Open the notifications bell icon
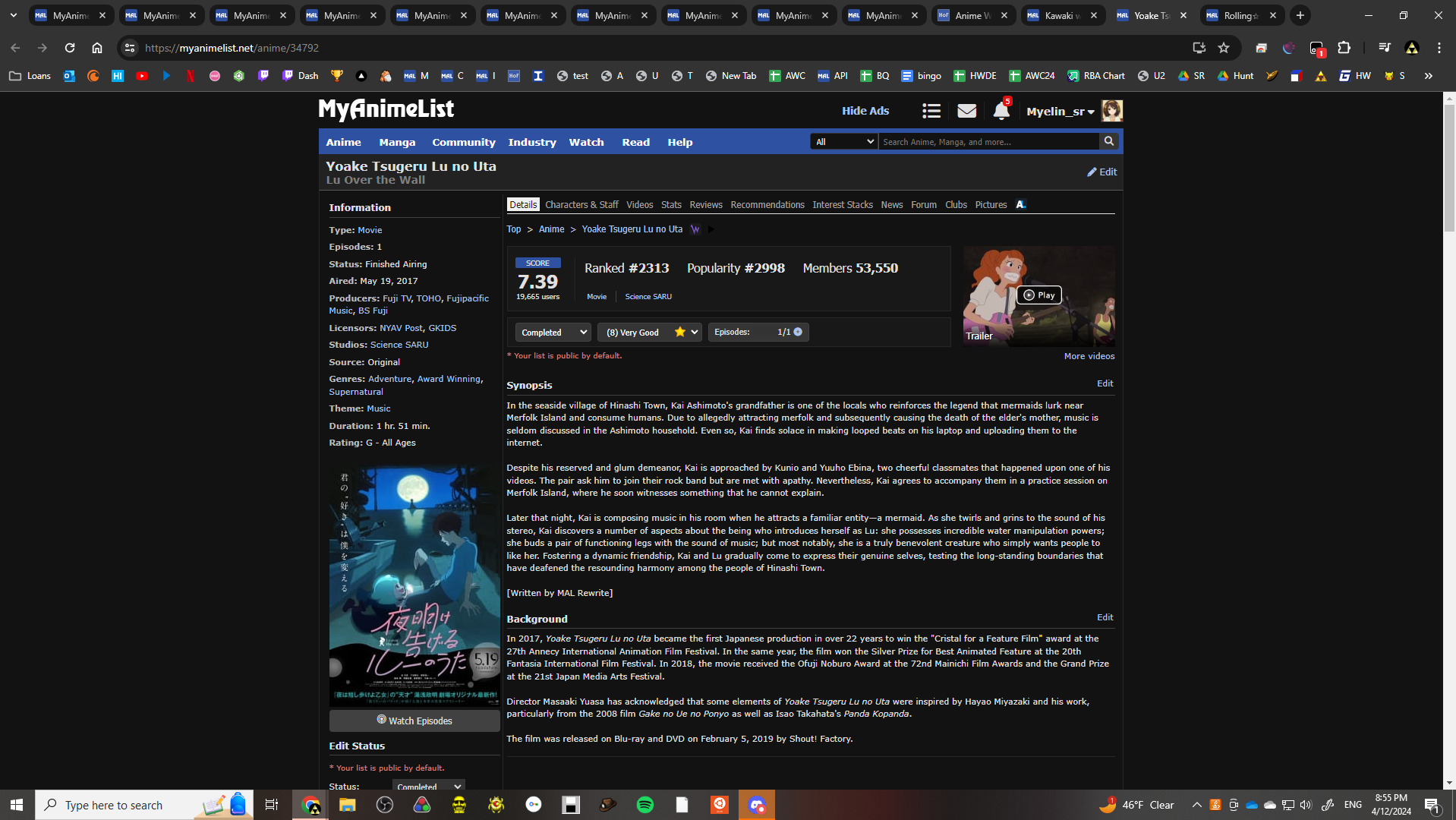Image resolution: width=1456 pixels, height=820 pixels. coord(1001,111)
